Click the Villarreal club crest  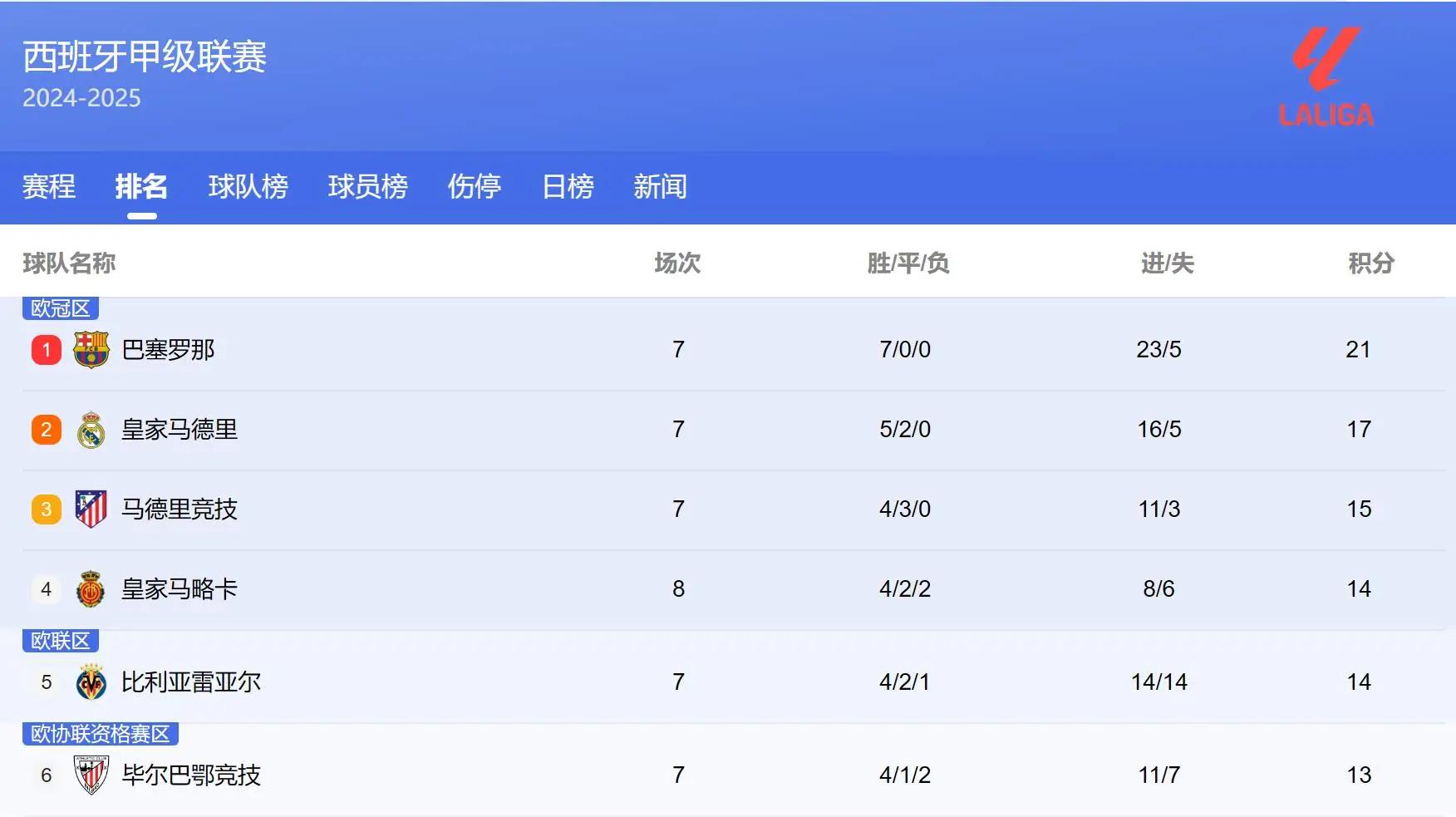[x=91, y=682]
